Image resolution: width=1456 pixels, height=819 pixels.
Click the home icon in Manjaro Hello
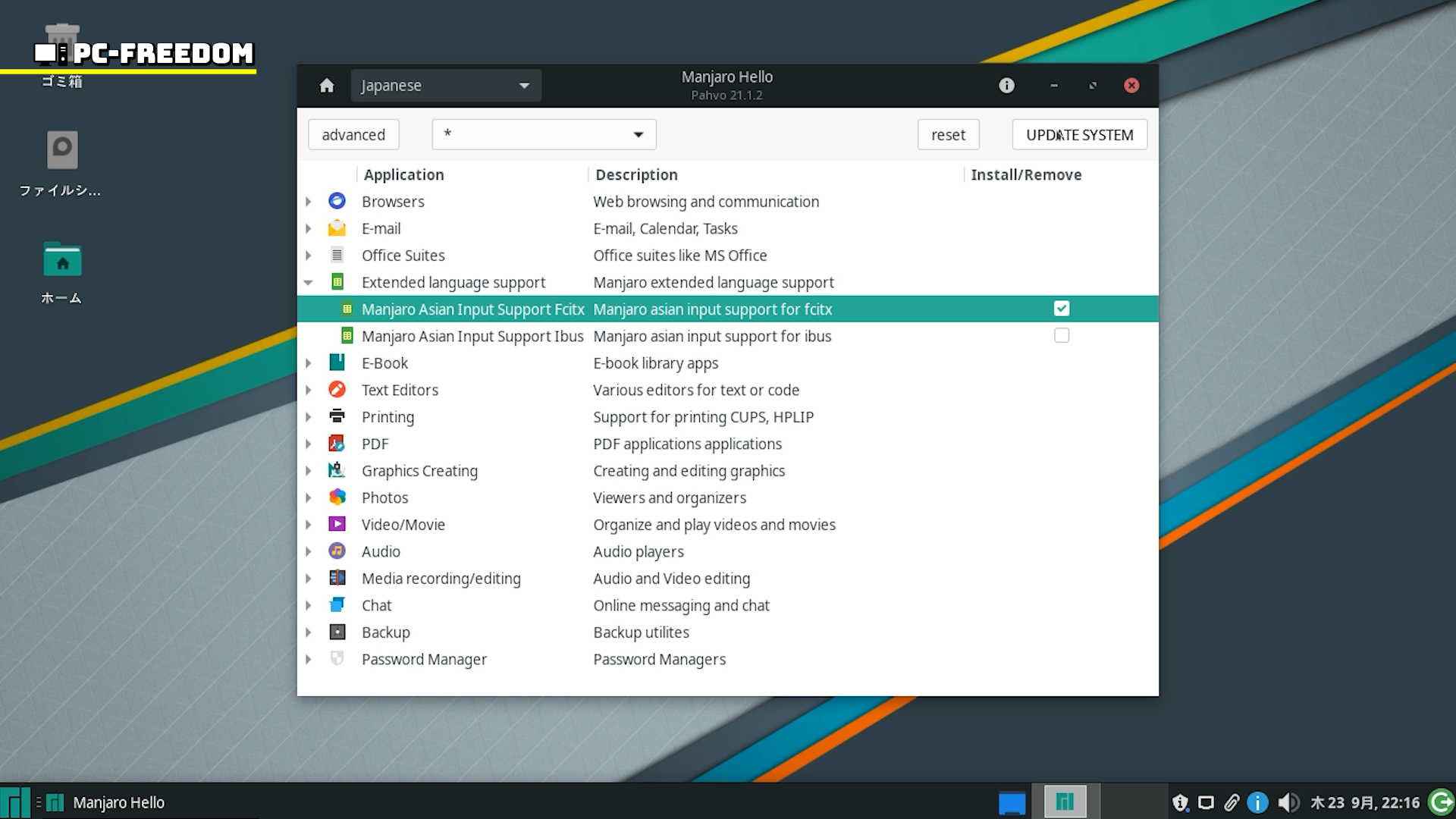point(327,86)
